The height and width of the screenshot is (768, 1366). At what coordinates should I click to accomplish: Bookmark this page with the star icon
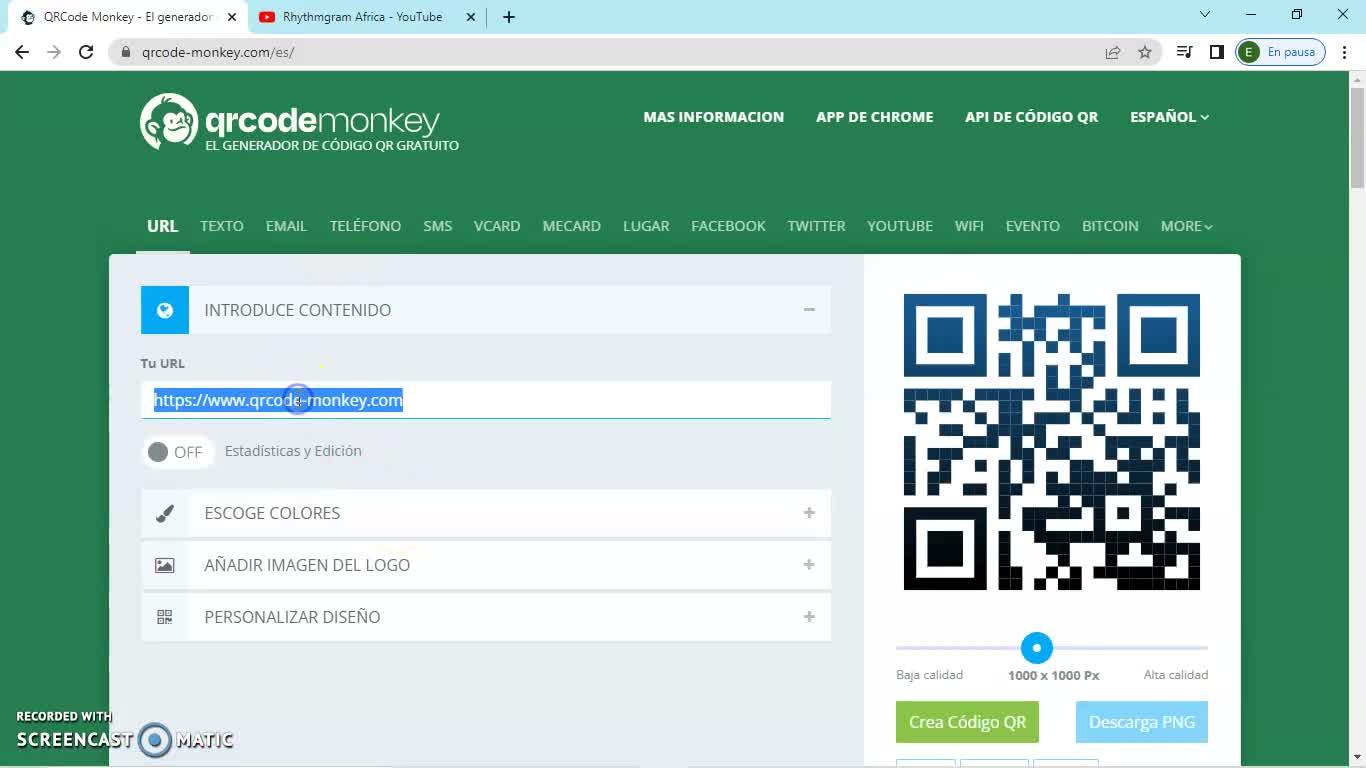(1145, 52)
